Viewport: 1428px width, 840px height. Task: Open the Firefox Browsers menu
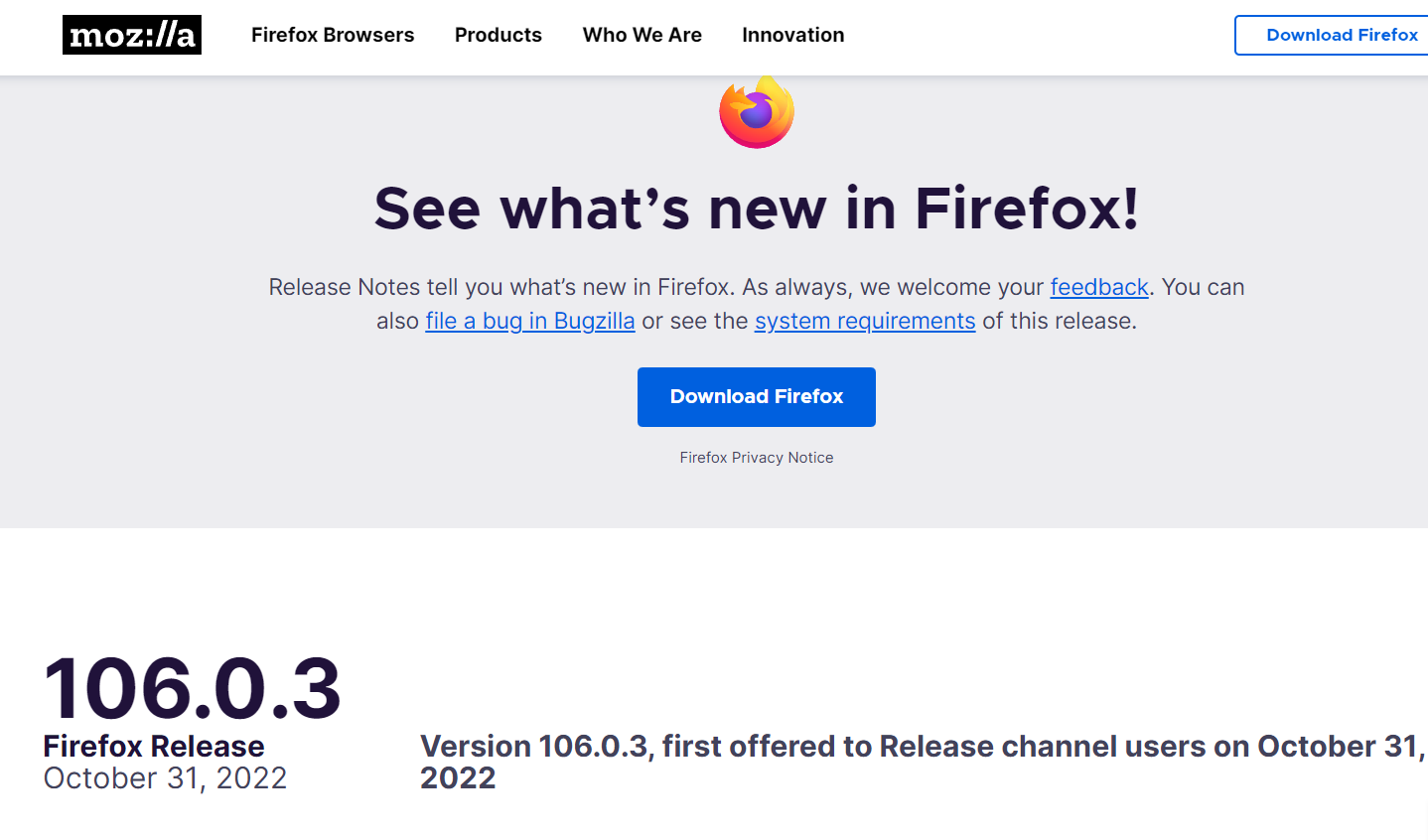click(x=333, y=35)
